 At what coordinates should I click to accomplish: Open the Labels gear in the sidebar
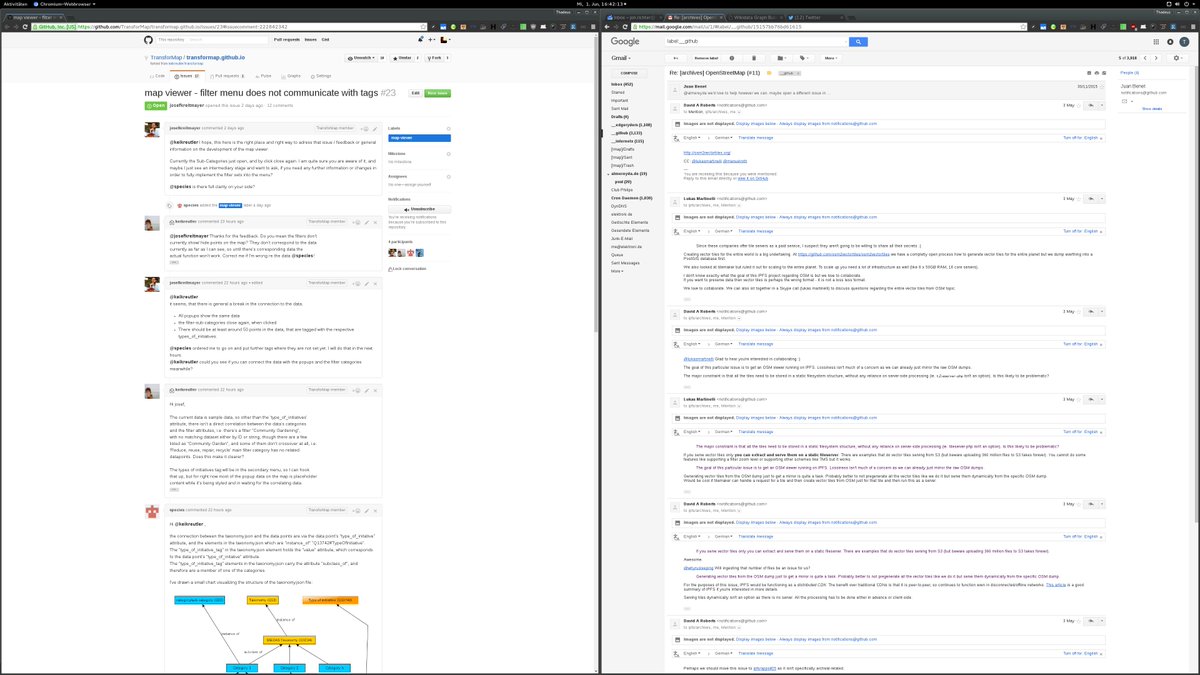(x=449, y=129)
